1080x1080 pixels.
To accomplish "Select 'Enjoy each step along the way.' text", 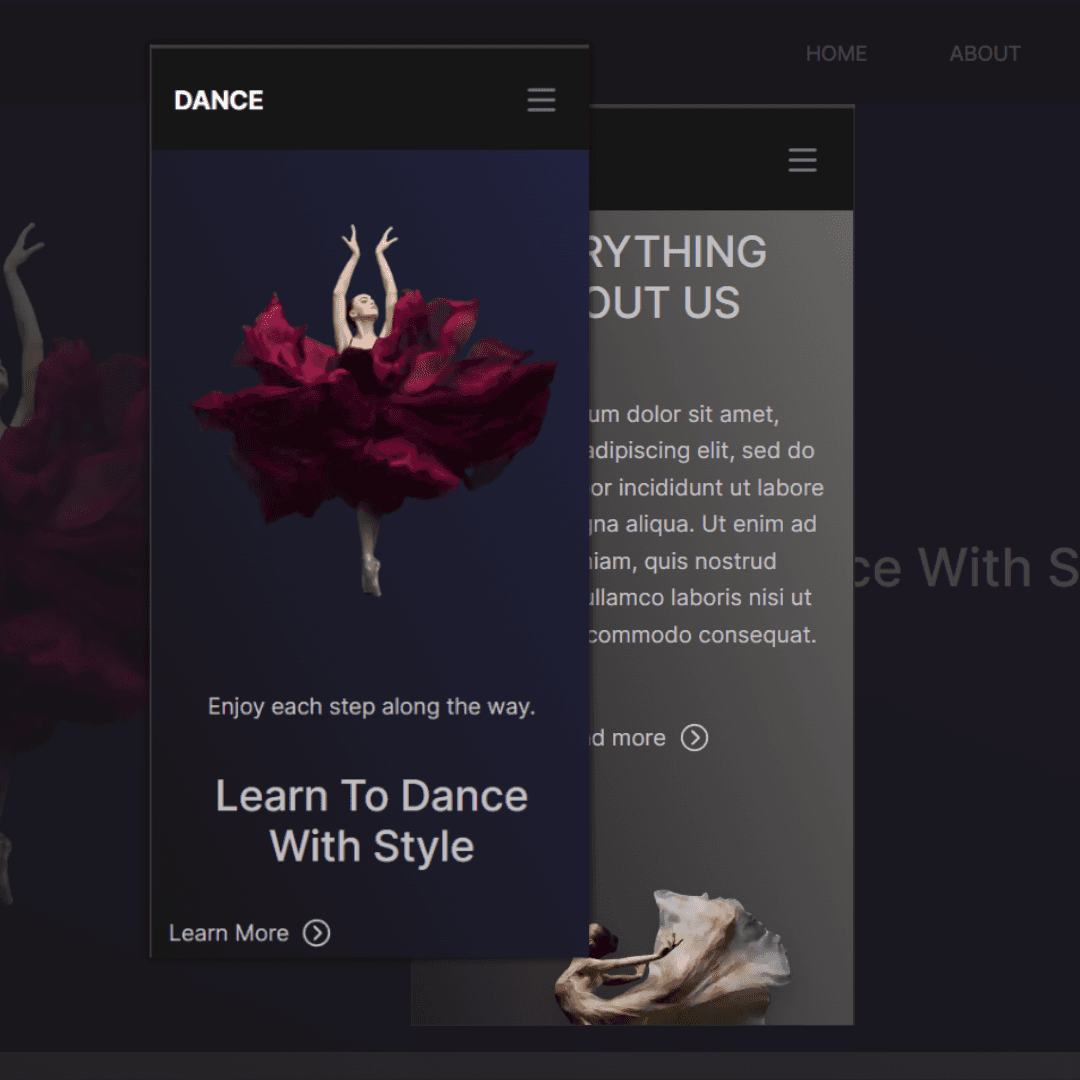I will click(372, 707).
